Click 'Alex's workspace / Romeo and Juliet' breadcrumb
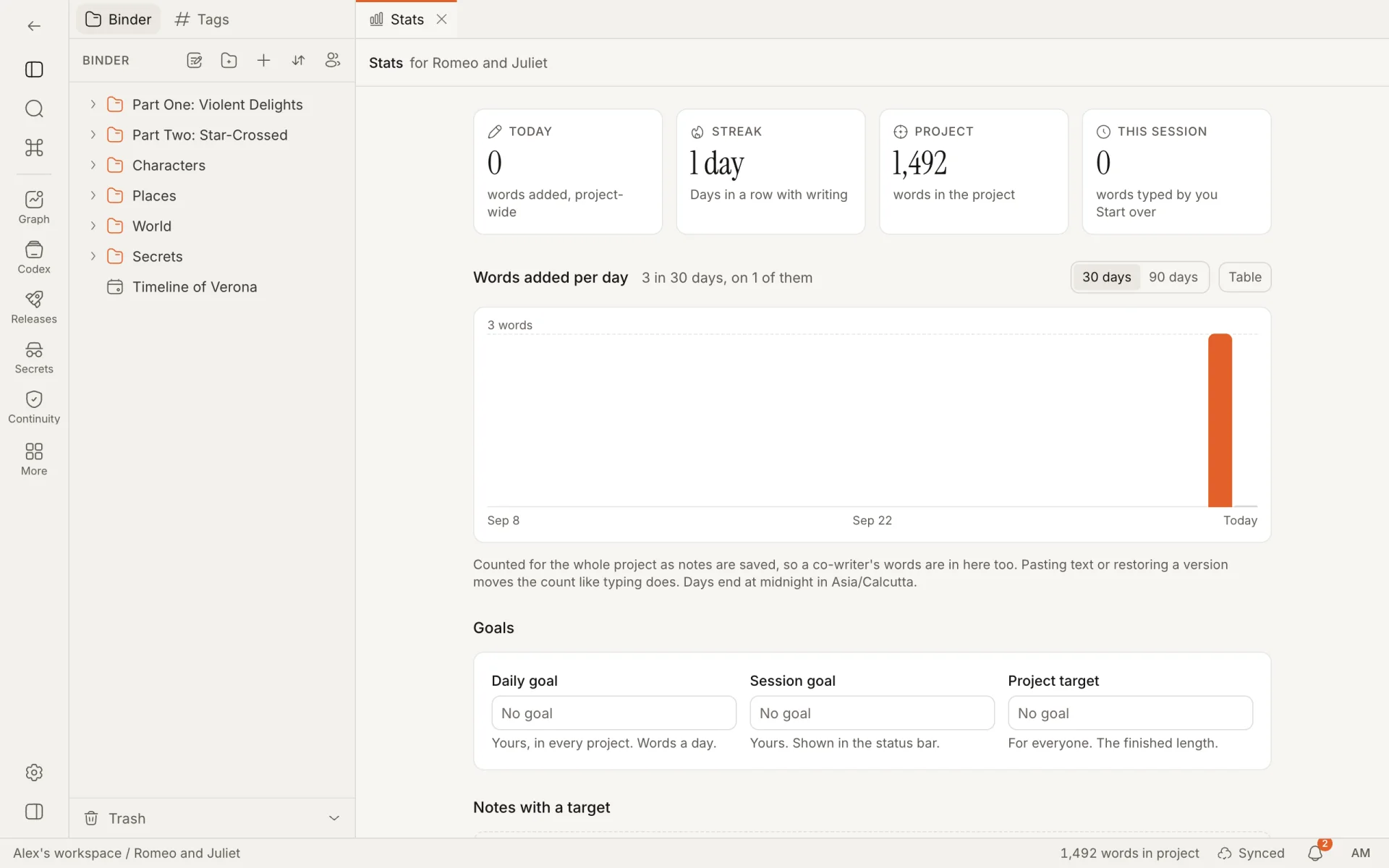Screen dimensions: 1389x868 127,854
